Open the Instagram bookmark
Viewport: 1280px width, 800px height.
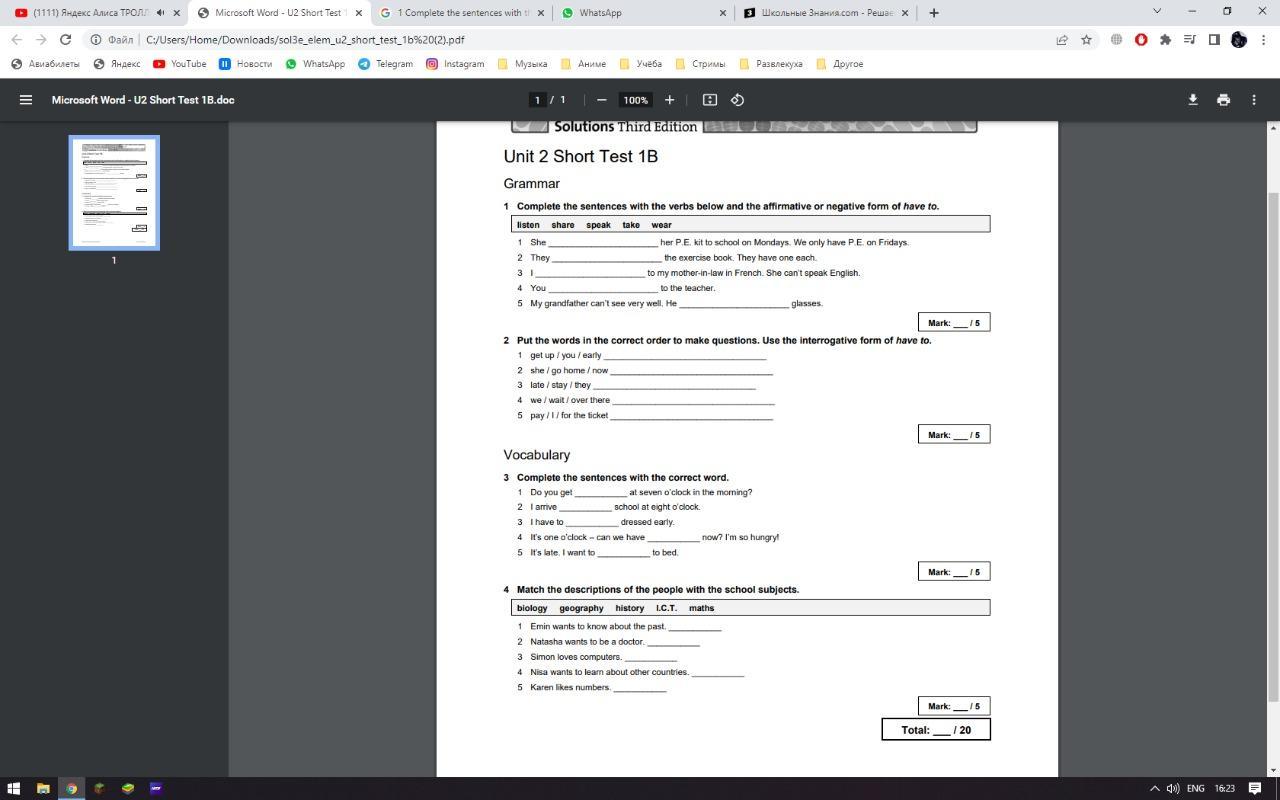click(x=455, y=64)
